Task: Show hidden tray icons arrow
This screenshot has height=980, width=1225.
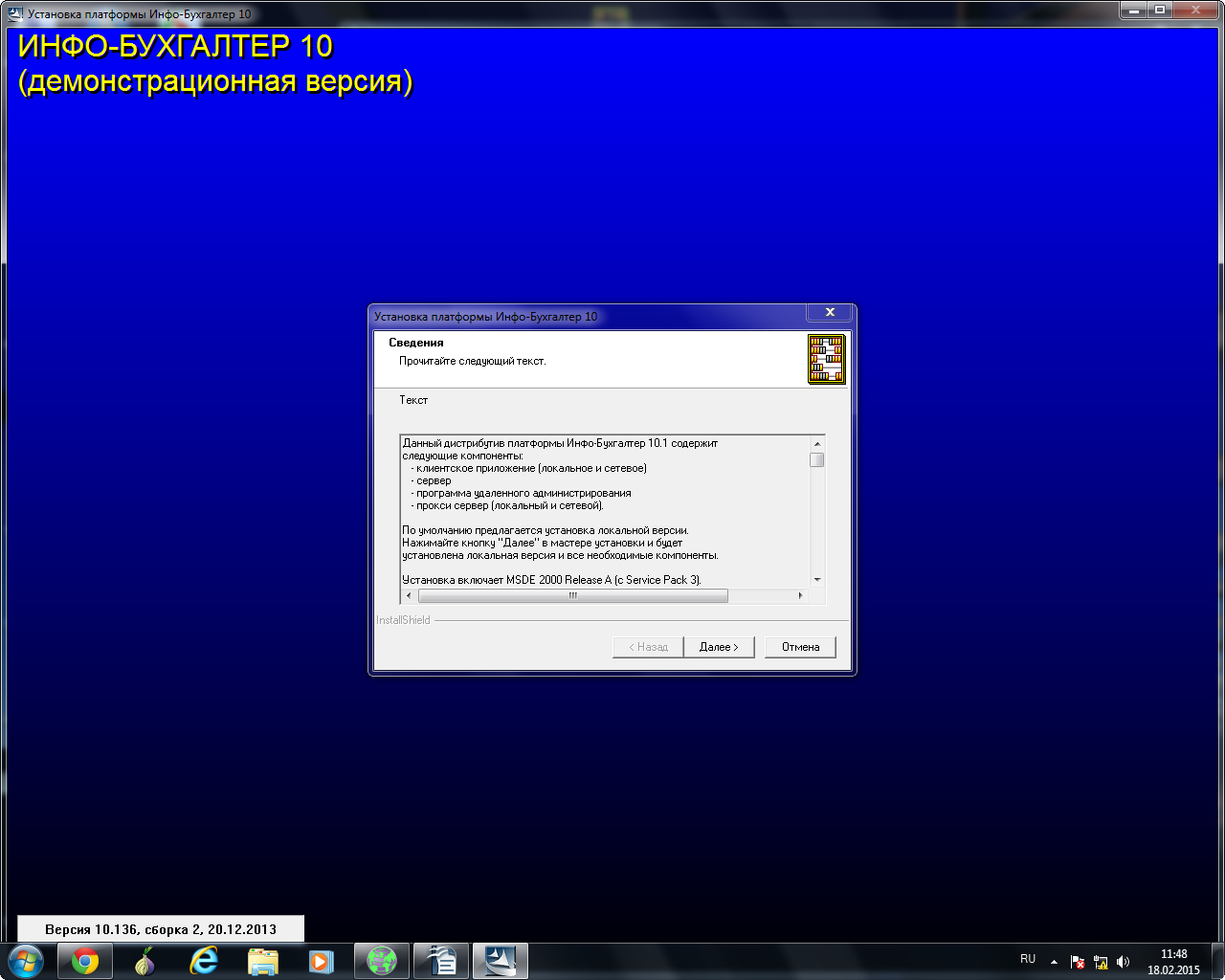Action: click(x=1054, y=962)
